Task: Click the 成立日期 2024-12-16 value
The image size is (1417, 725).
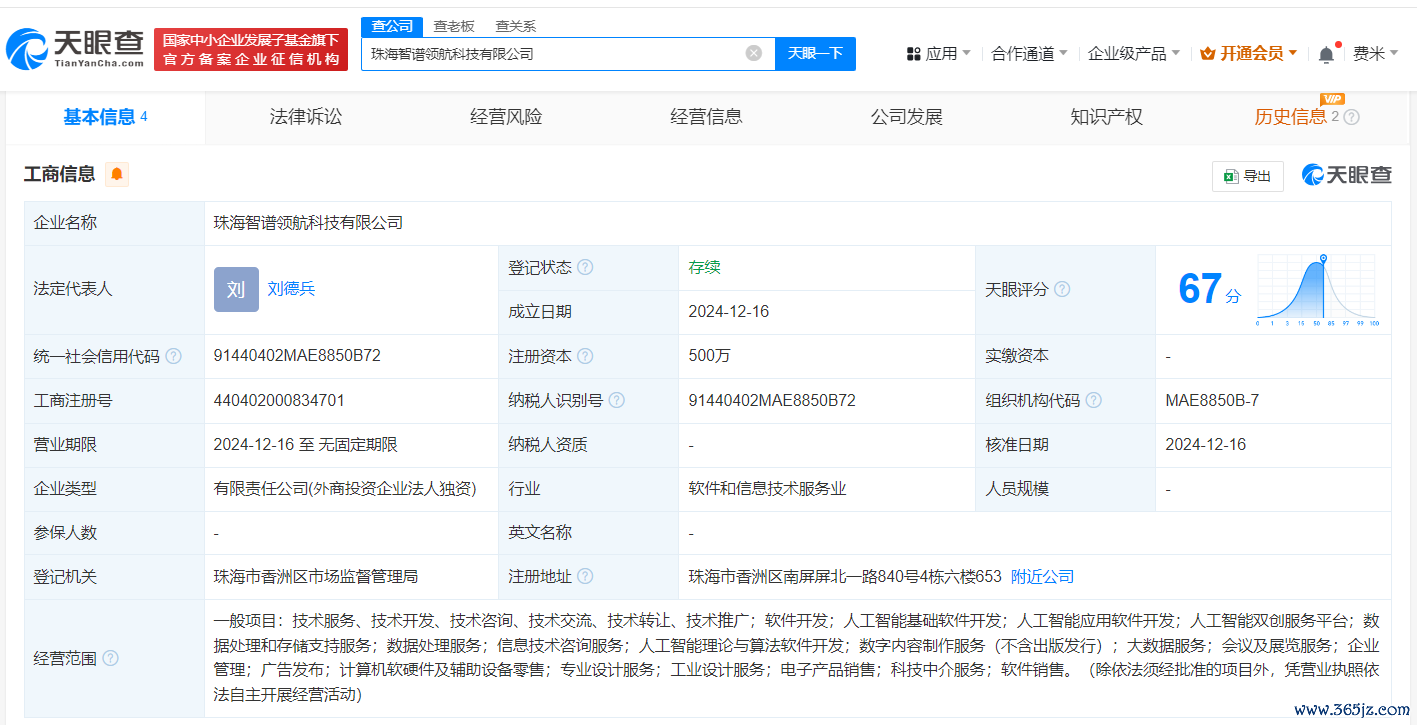Action: click(x=729, y=312)
